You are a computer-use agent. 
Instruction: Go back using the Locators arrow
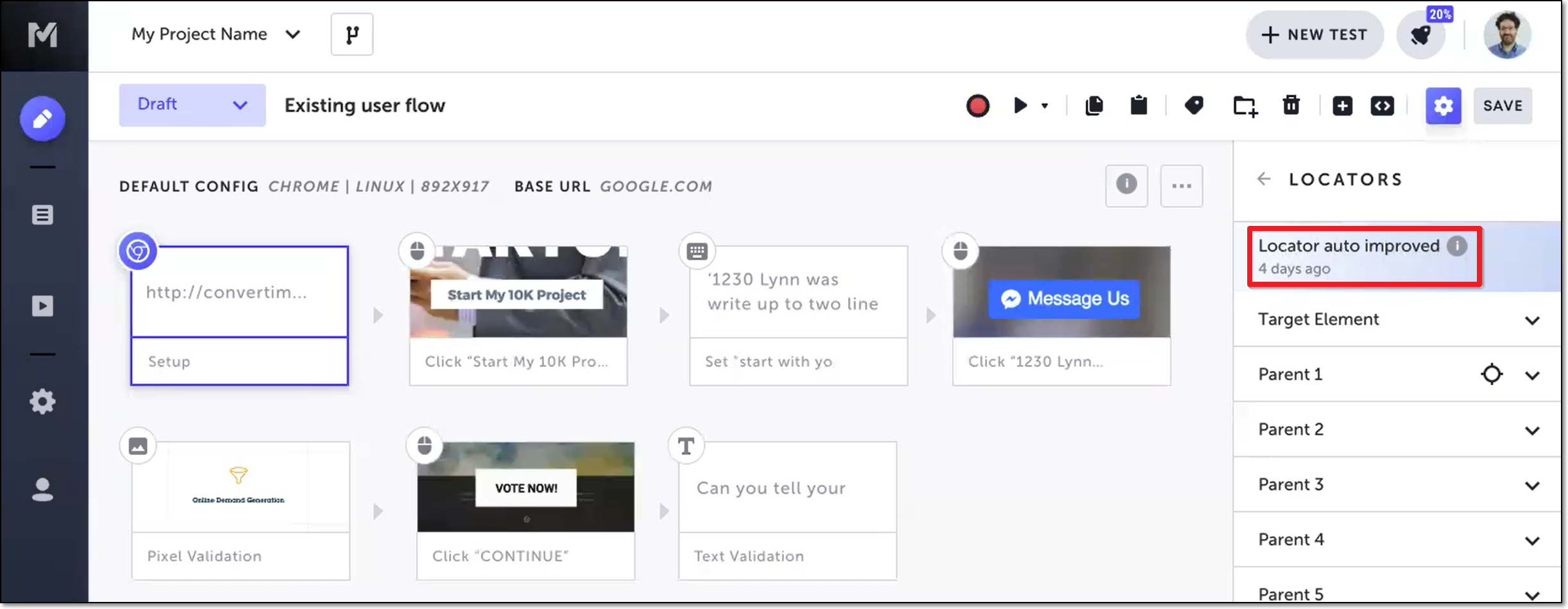click(x=1264, y=179)
